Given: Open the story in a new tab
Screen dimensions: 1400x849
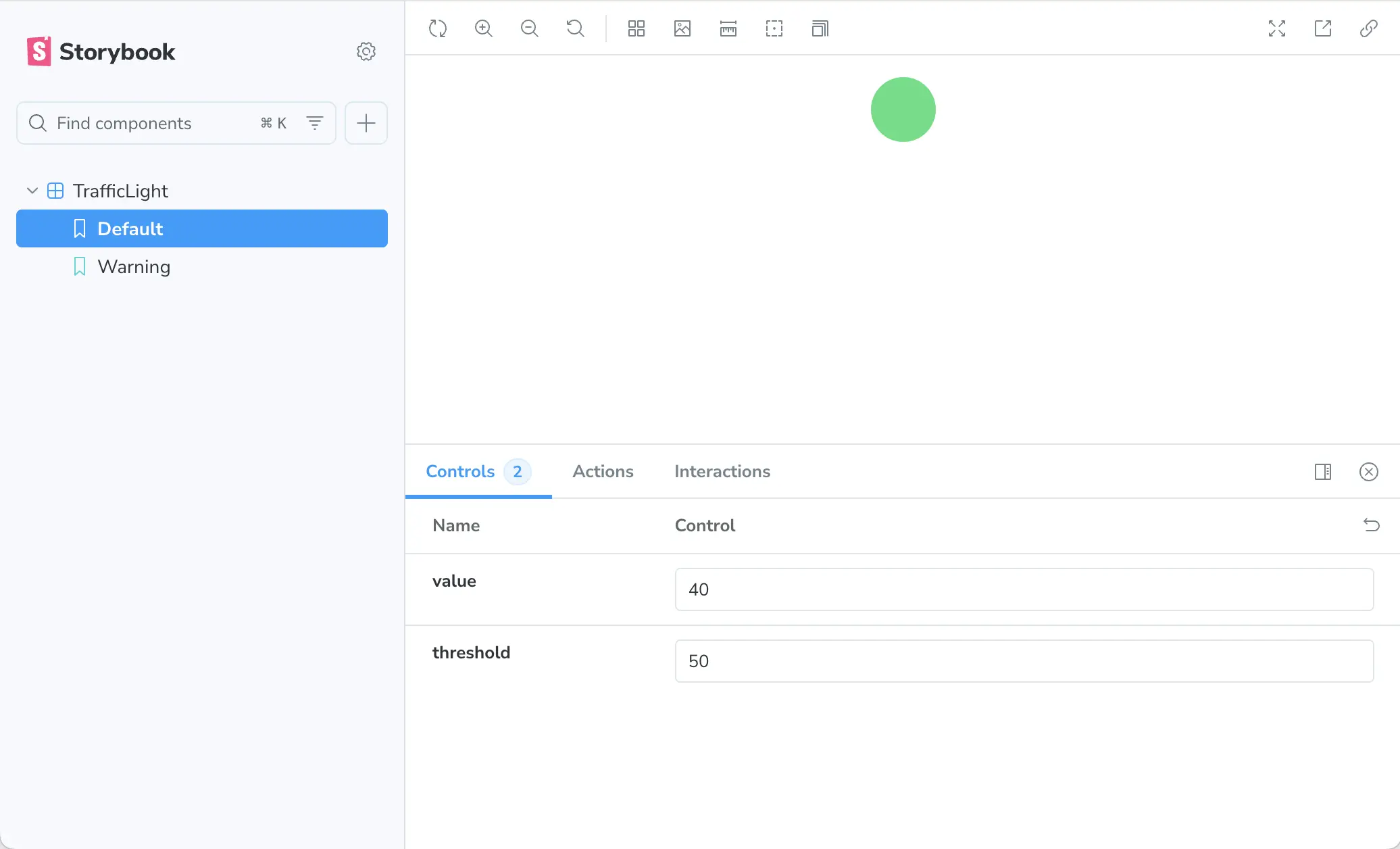Looking at the screenshot, I should coord(1323,28).
